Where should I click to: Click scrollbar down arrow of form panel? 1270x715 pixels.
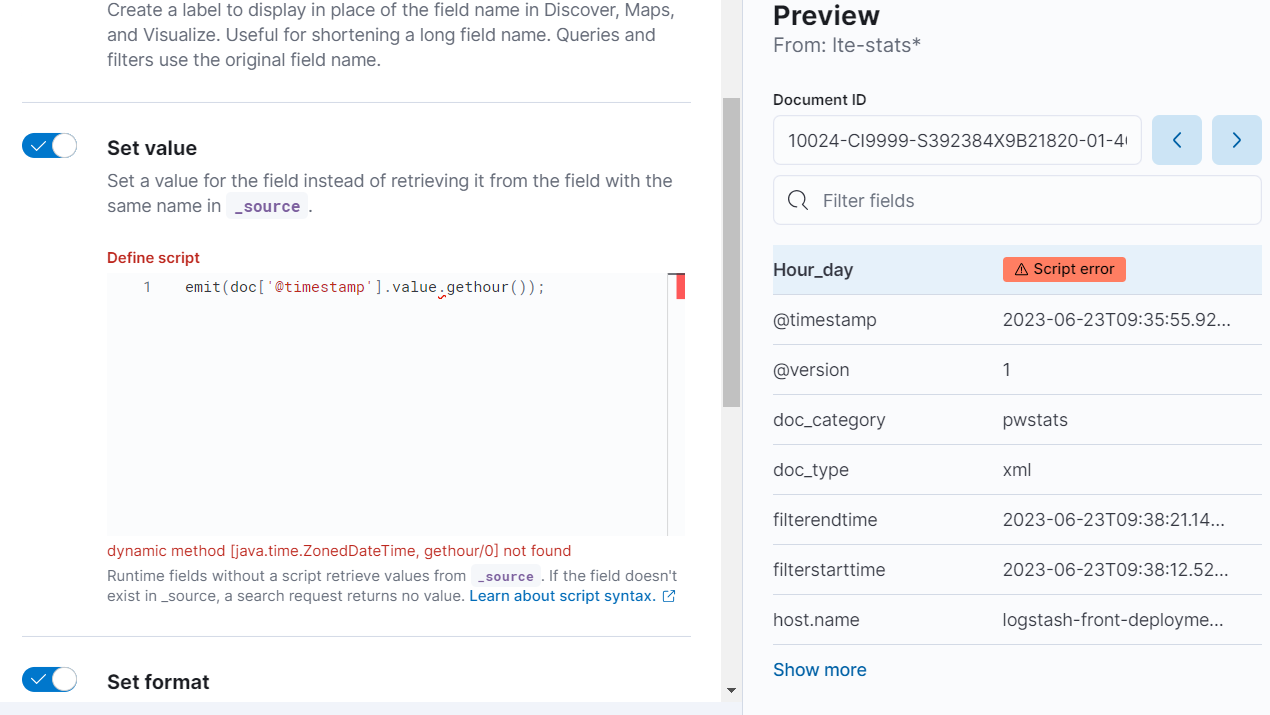pos(731,690)
